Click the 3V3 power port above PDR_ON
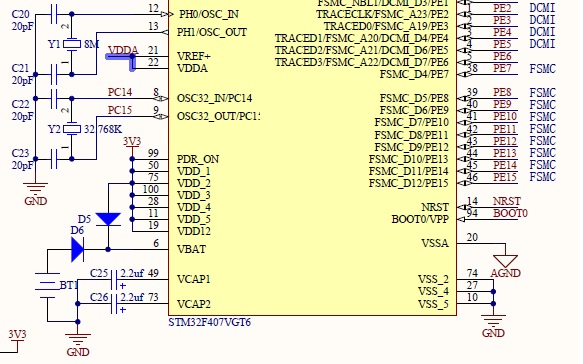 [132, 145]
